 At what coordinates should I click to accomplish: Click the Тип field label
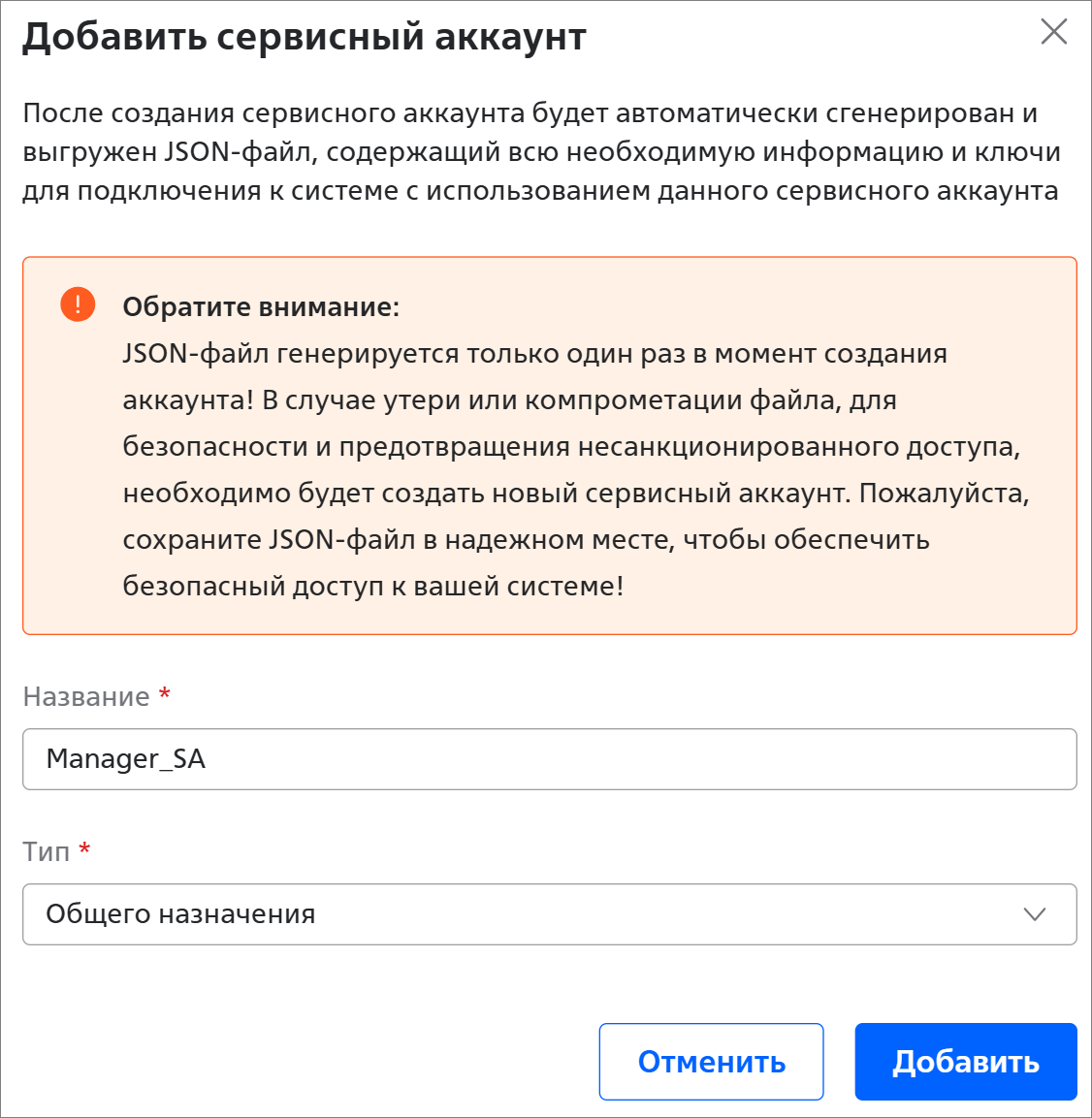[47, 851]
